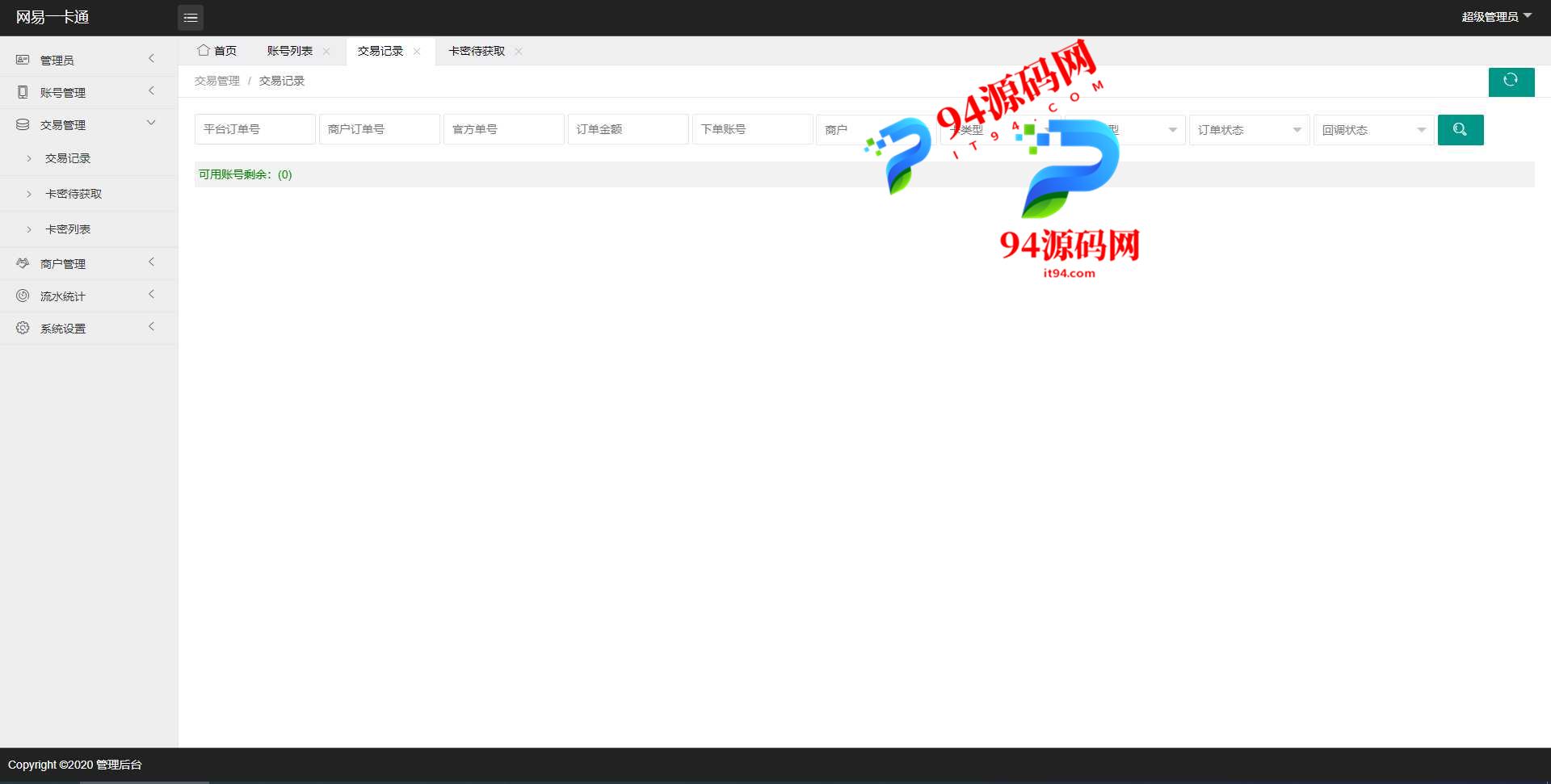Close the 卡密待获取 tab
This screenshot has width=1551, height=784.
[519, 51]
